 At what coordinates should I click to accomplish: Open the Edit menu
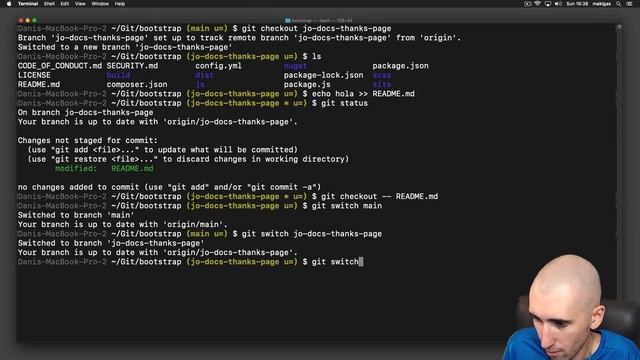click(64, 4)
